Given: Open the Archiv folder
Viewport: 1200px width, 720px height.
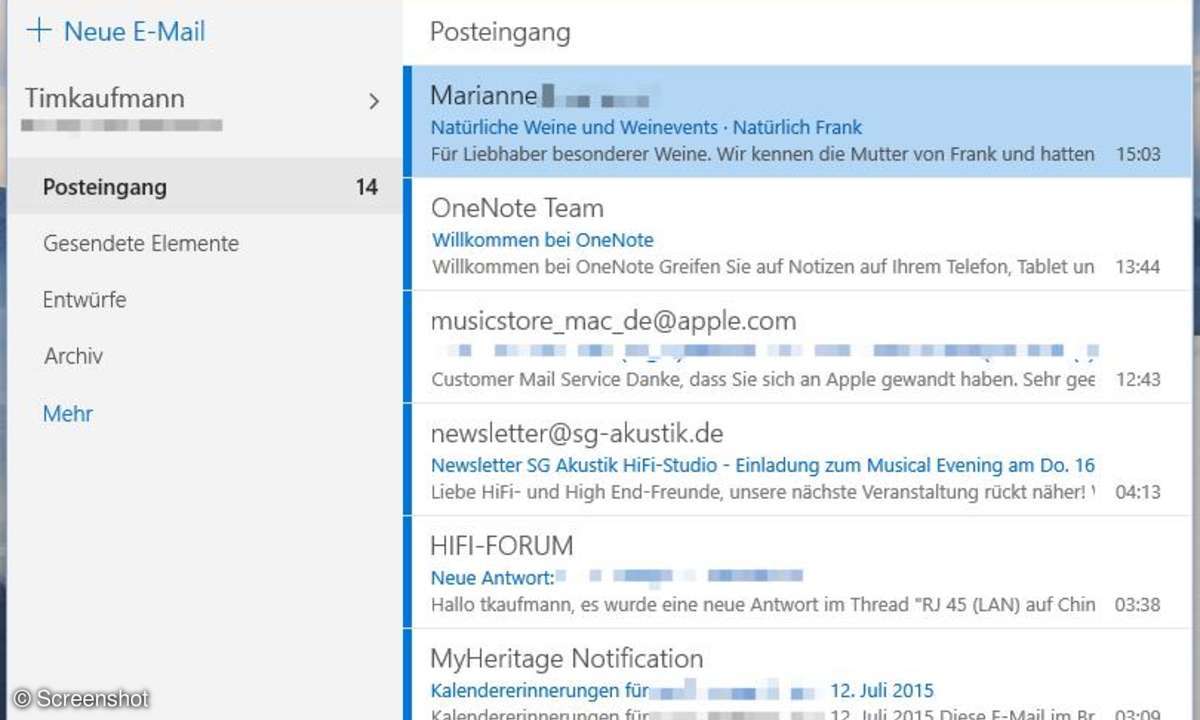Looking at the screenshot, I should point(74,355).
